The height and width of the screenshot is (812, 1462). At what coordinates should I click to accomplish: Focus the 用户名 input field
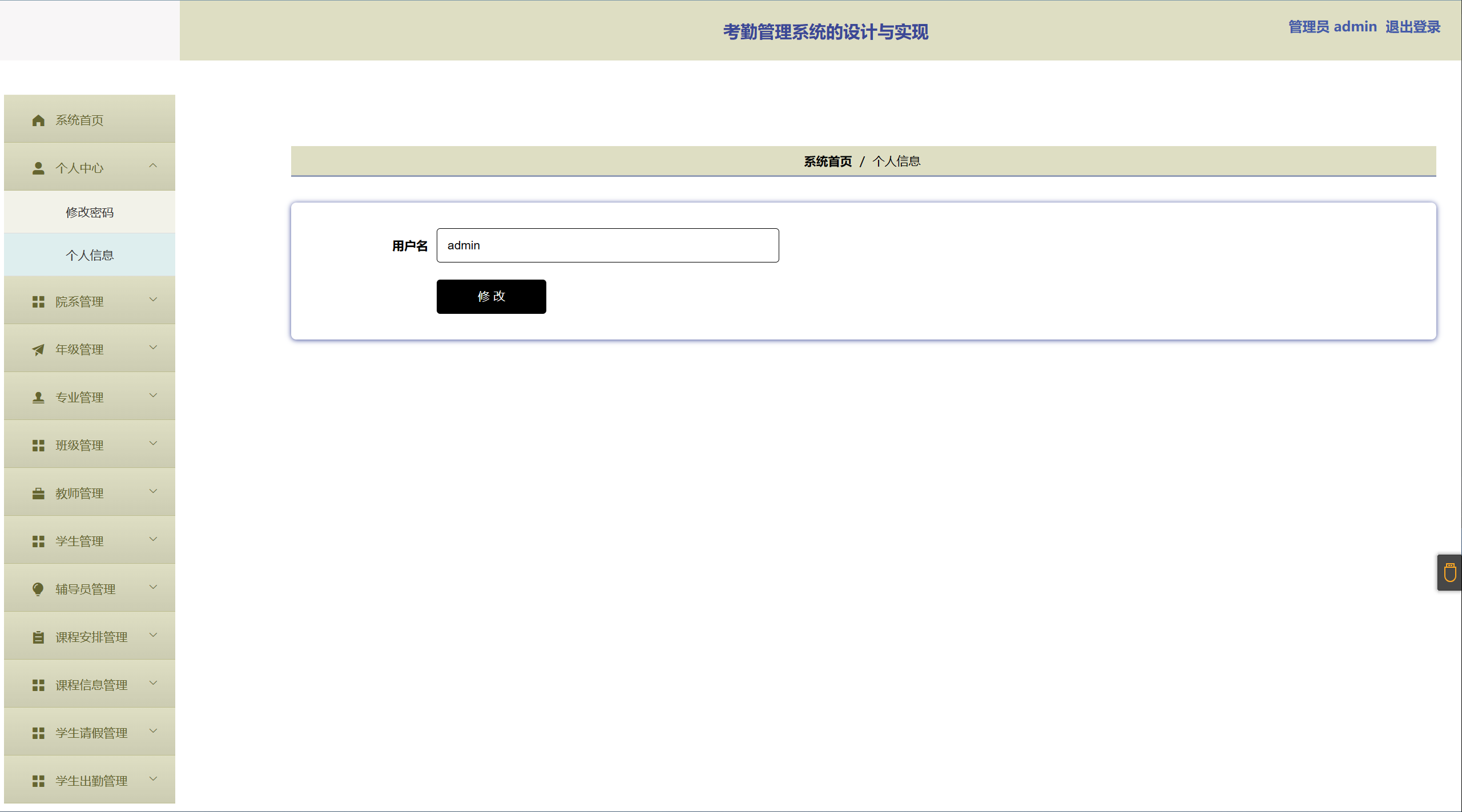click(607, 245)
